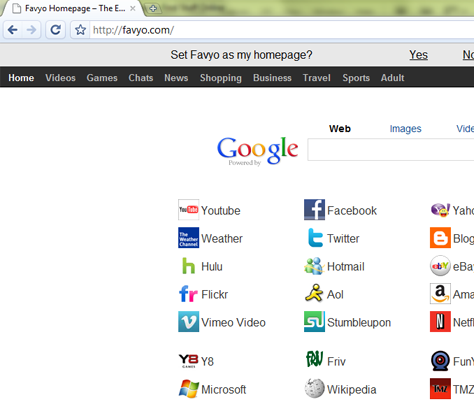Screen dimensions: 474x400
Task: Click the Facebook text link
Action: pos(352,211)
